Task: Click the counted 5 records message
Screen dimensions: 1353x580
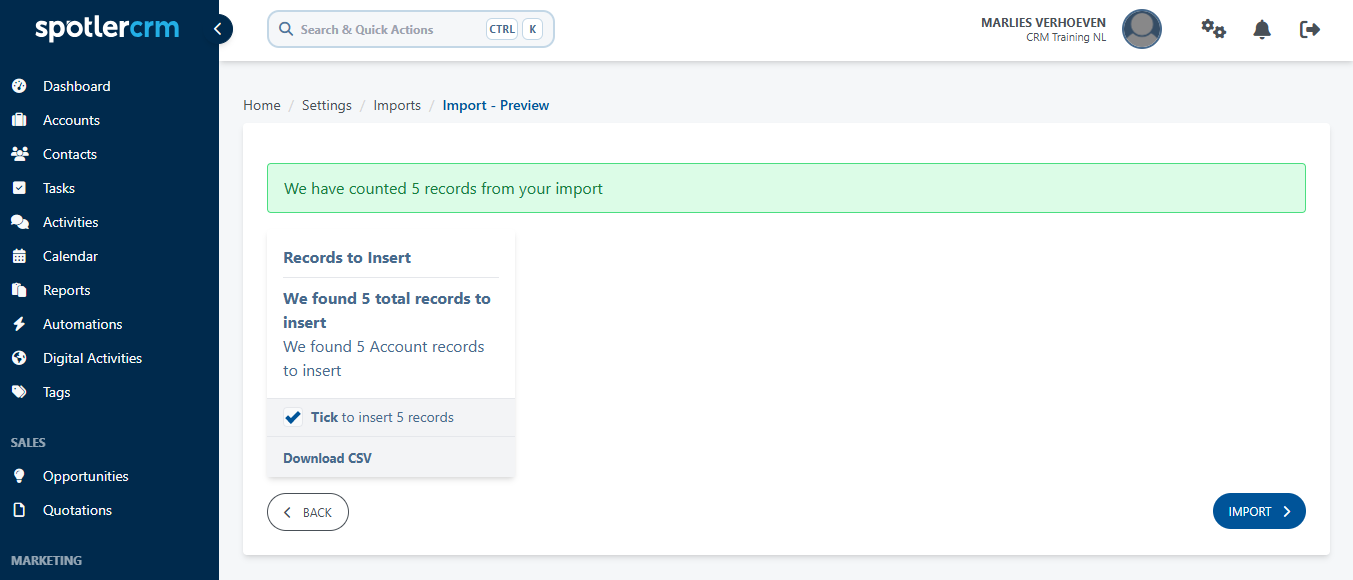Action: (786, 188)
